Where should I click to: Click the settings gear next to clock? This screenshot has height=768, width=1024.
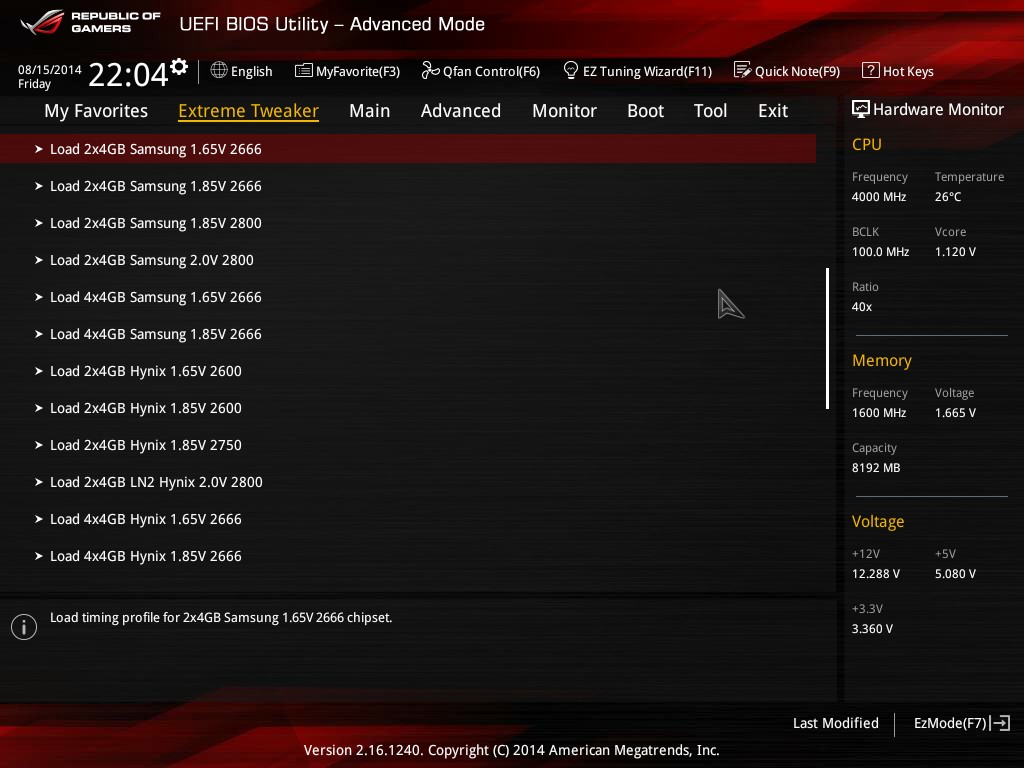(x=179, y=66)
